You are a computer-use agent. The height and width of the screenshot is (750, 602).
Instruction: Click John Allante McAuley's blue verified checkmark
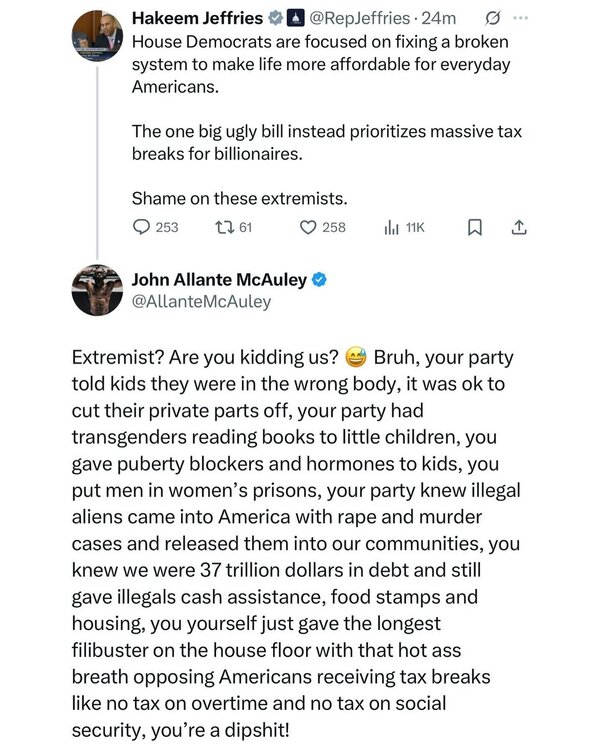click(319, 280)
